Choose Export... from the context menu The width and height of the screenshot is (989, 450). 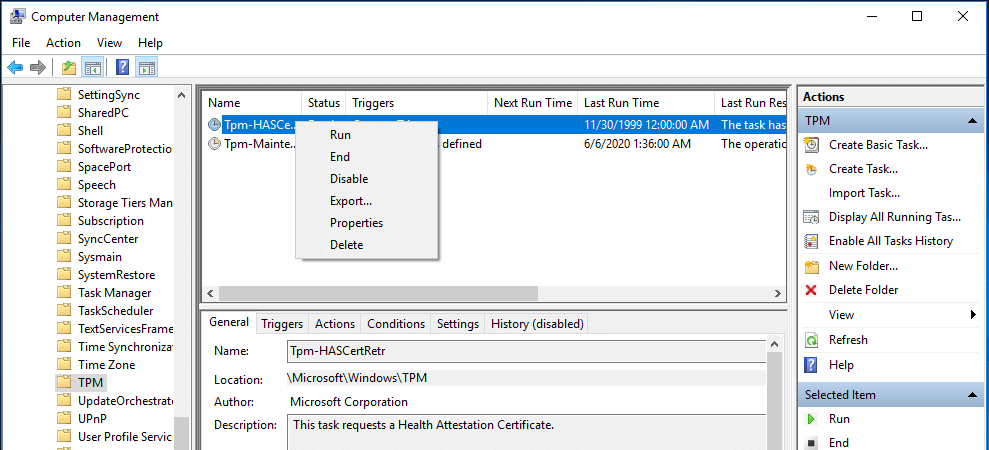[x=367, y=201]
